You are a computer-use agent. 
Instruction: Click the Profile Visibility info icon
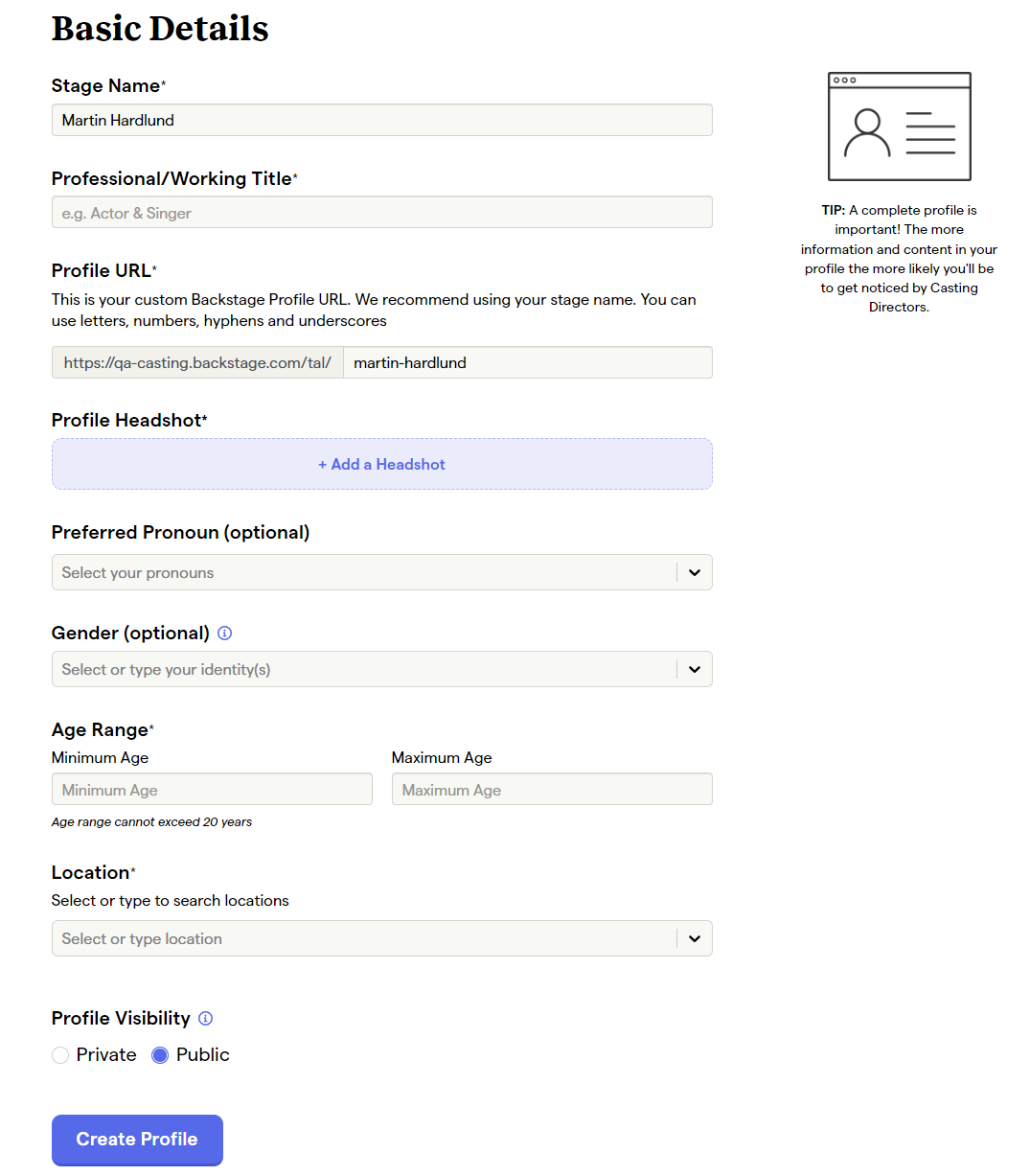(x=205, y=1019)
